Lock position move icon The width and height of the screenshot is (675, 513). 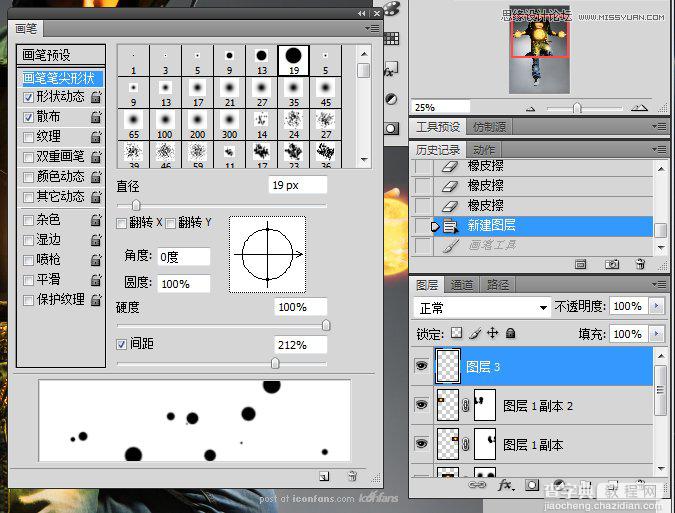pyautogui.click(x=492, y=333)
